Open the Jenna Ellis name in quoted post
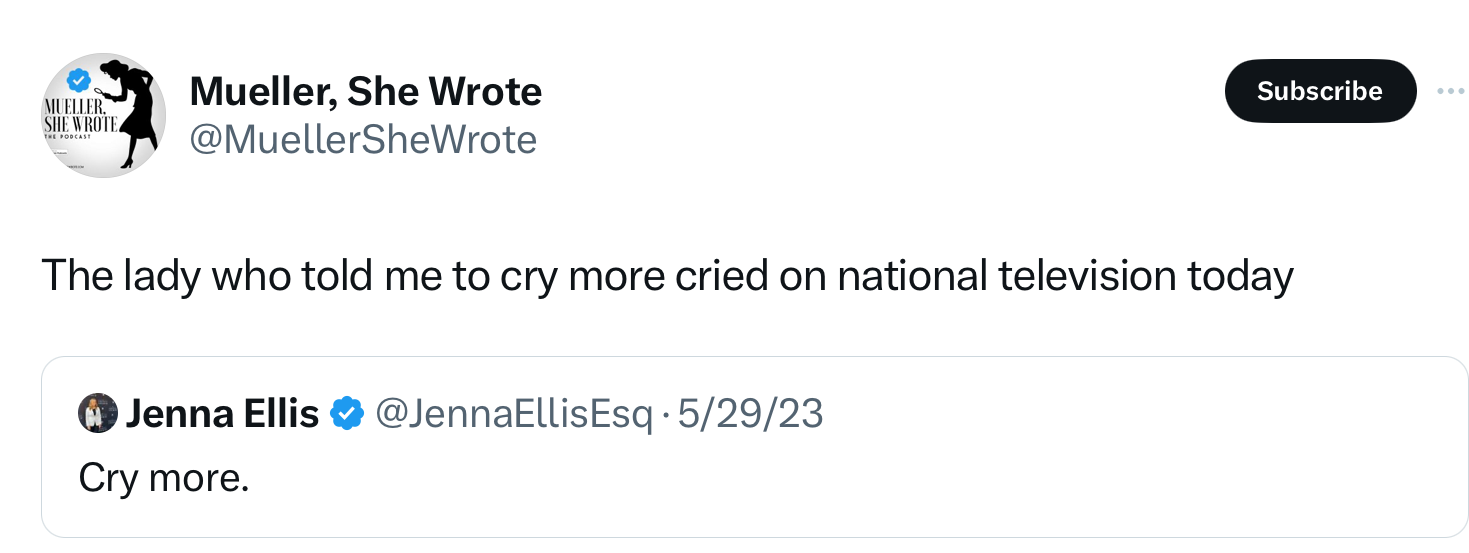Image resolution: width=1469 pixels, height=553 pixels. 222,413
